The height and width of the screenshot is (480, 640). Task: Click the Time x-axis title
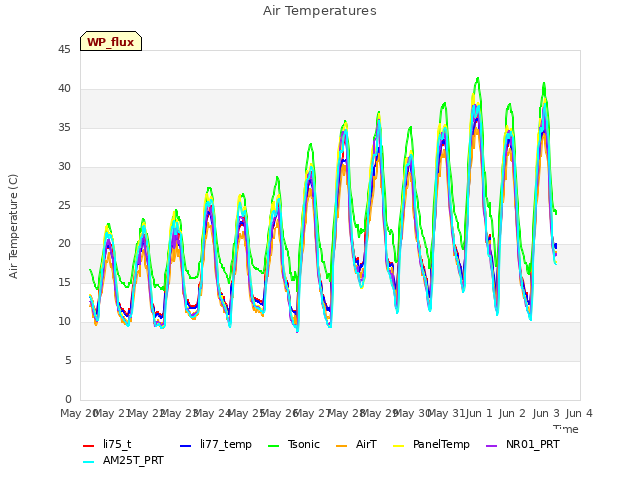tap(566, 429)
